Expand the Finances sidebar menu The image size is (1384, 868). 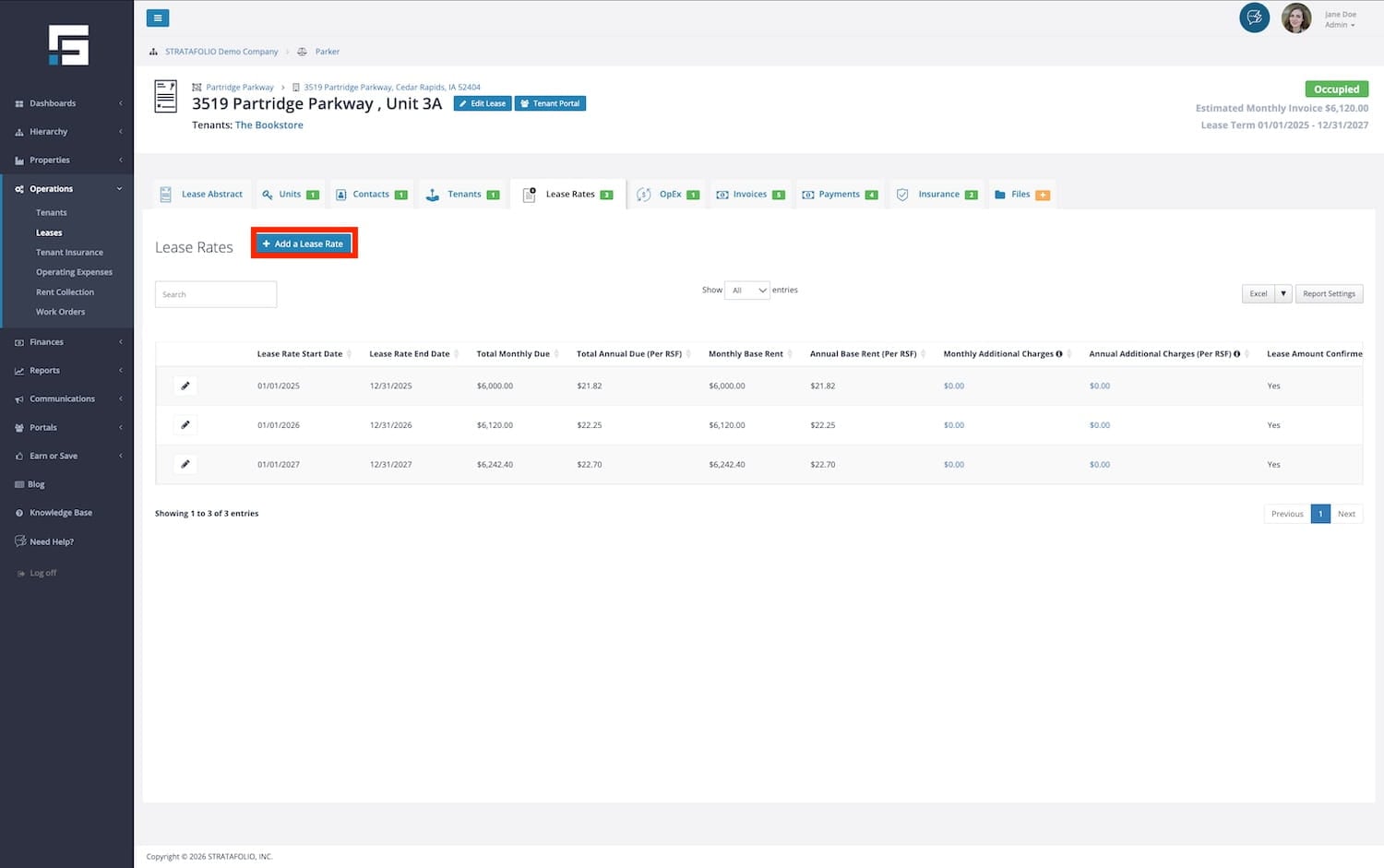(x=66, y=342)
